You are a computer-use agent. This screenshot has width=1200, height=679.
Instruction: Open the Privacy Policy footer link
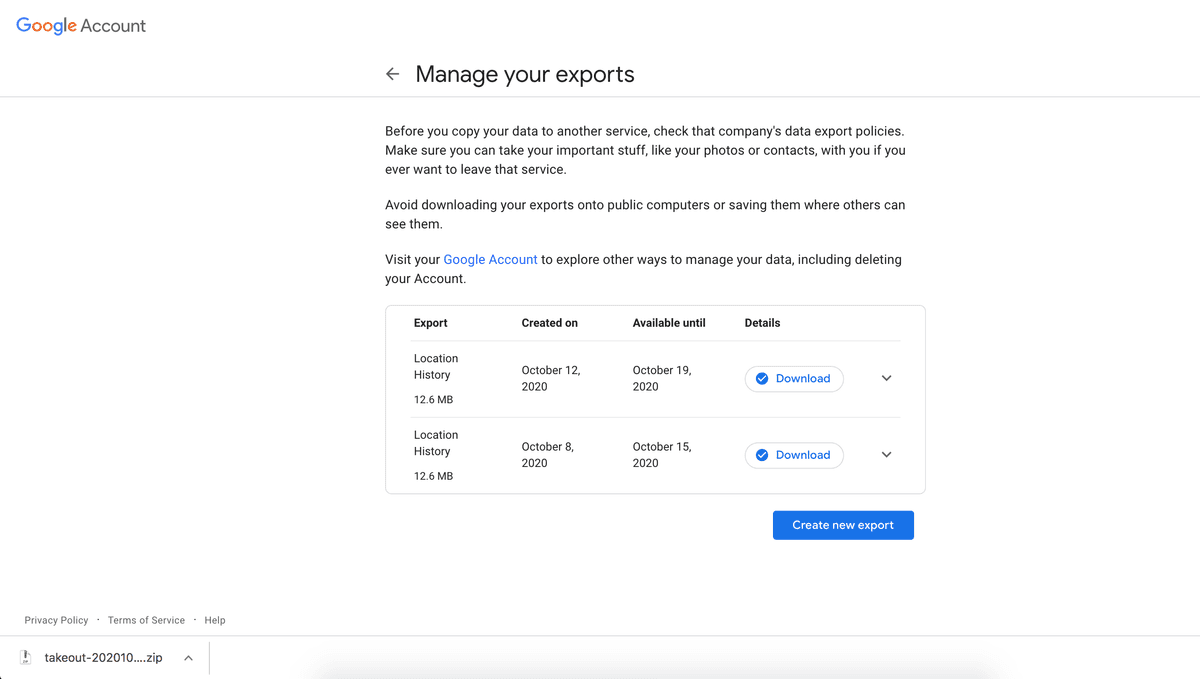tap(56, 620)
